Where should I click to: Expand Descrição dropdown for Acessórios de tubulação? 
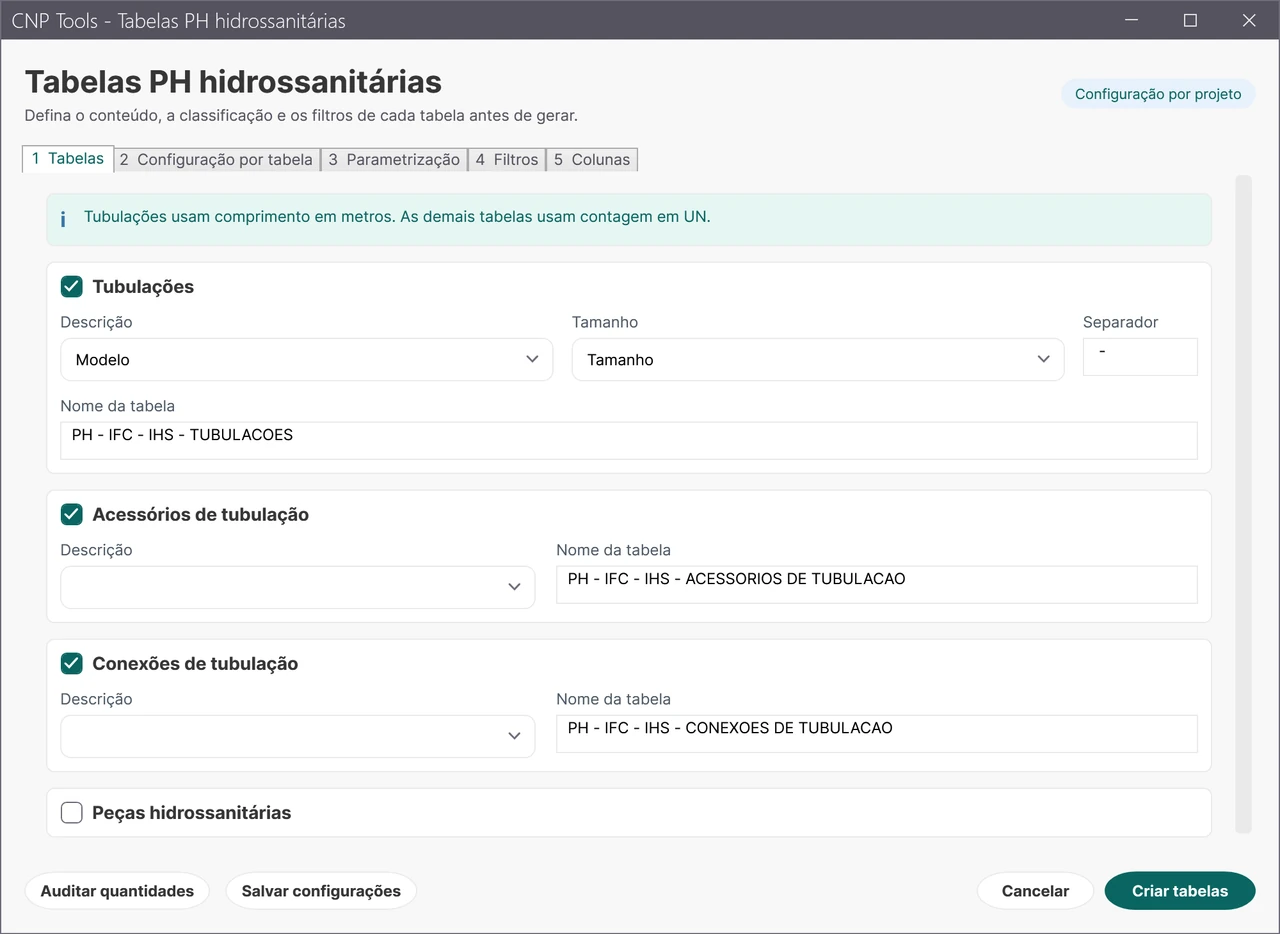298,587
